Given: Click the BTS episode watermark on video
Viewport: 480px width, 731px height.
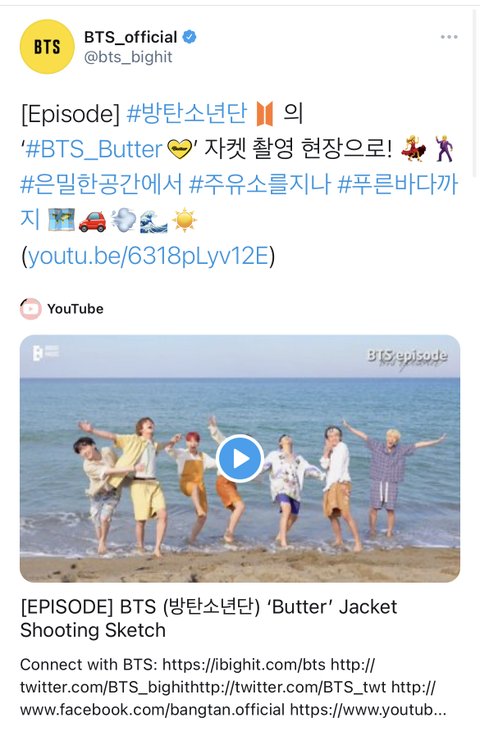Looking at the screenshot, I should pyautogui.click(x=407, y=357).
